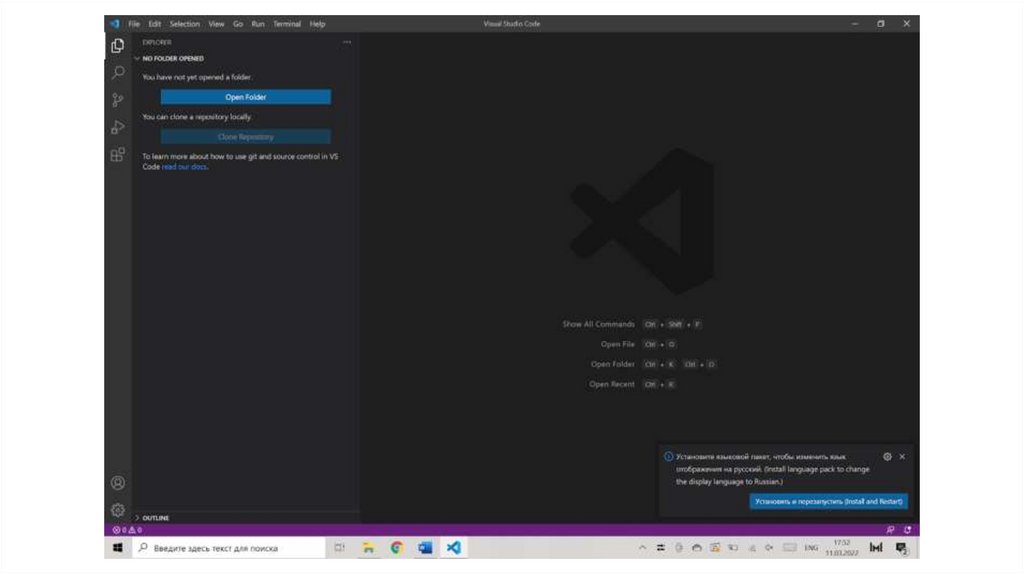Follow the 'read our docs' link

pos(185,167)
